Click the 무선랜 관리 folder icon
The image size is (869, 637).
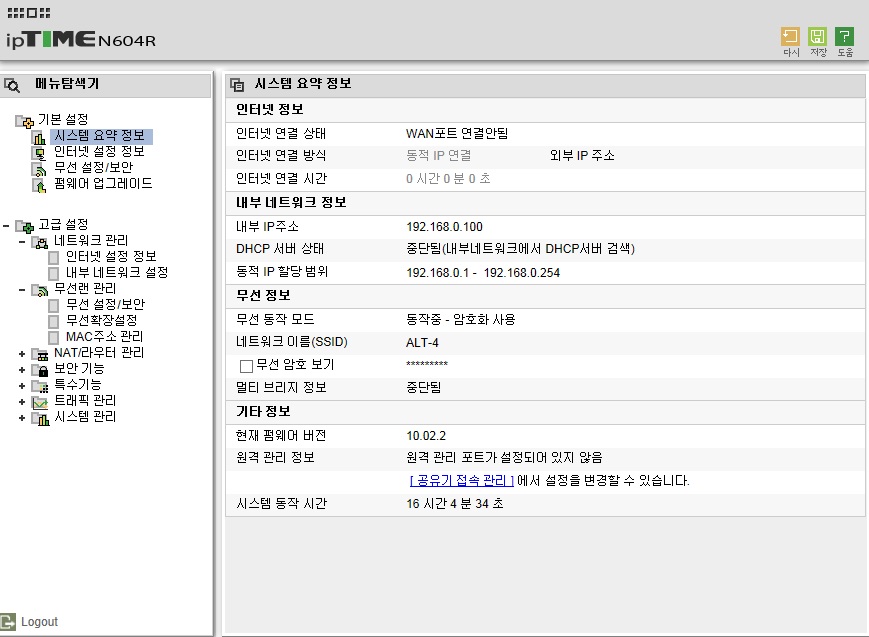(40, 290)
